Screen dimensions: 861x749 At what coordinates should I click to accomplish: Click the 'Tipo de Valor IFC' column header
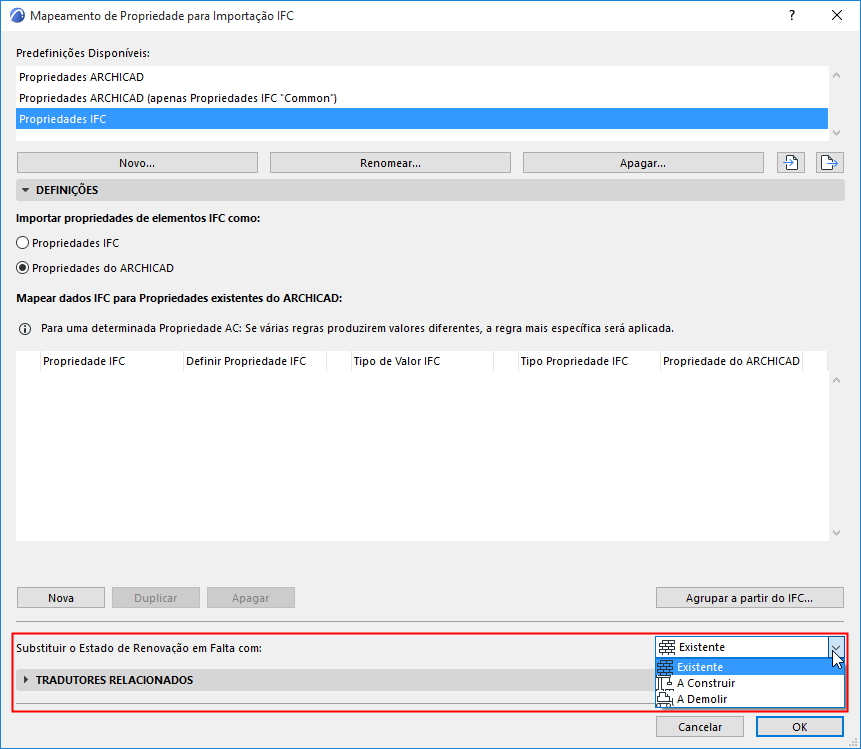coord(422,361)
